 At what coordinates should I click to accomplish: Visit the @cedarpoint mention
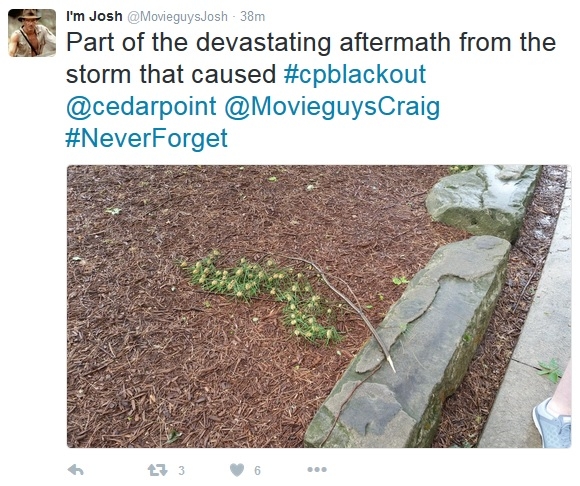[x=141, y=106]
